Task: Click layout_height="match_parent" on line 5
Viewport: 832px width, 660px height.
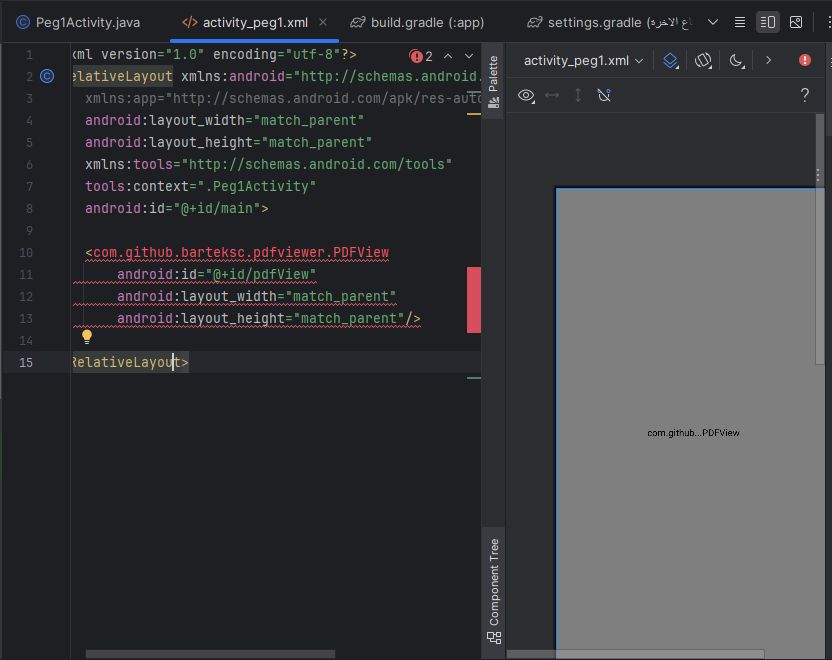Action: (228, 143)
